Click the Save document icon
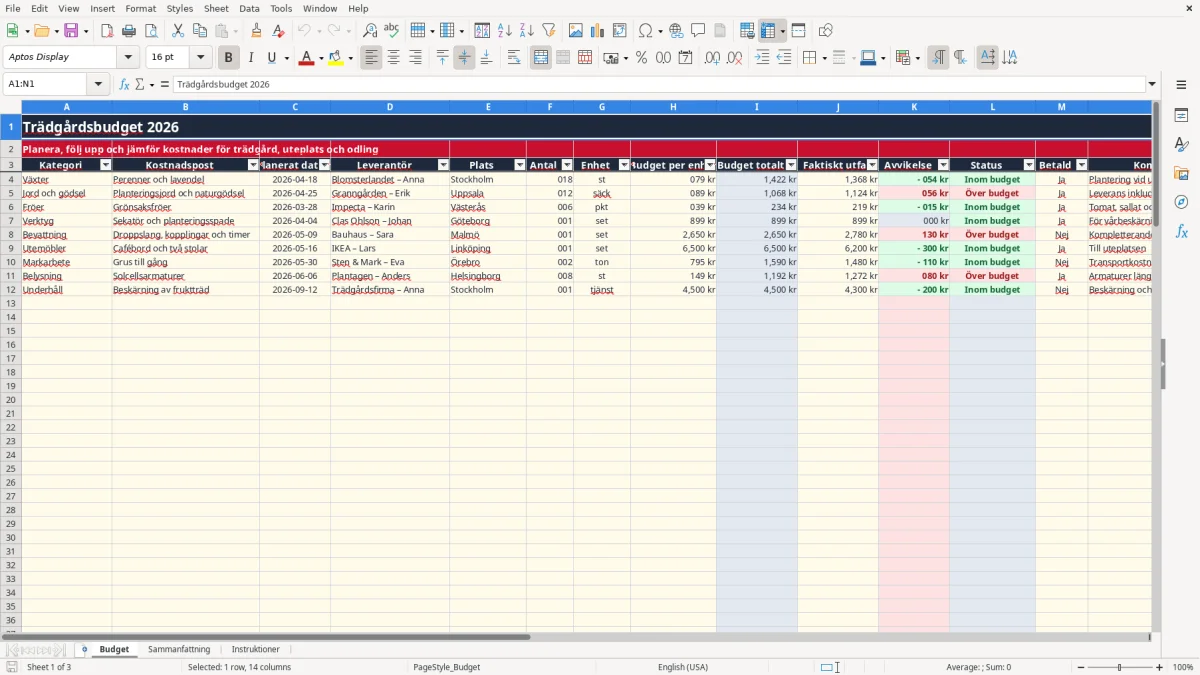This screenshot has width=1200, height=675. tap(71, 31)
